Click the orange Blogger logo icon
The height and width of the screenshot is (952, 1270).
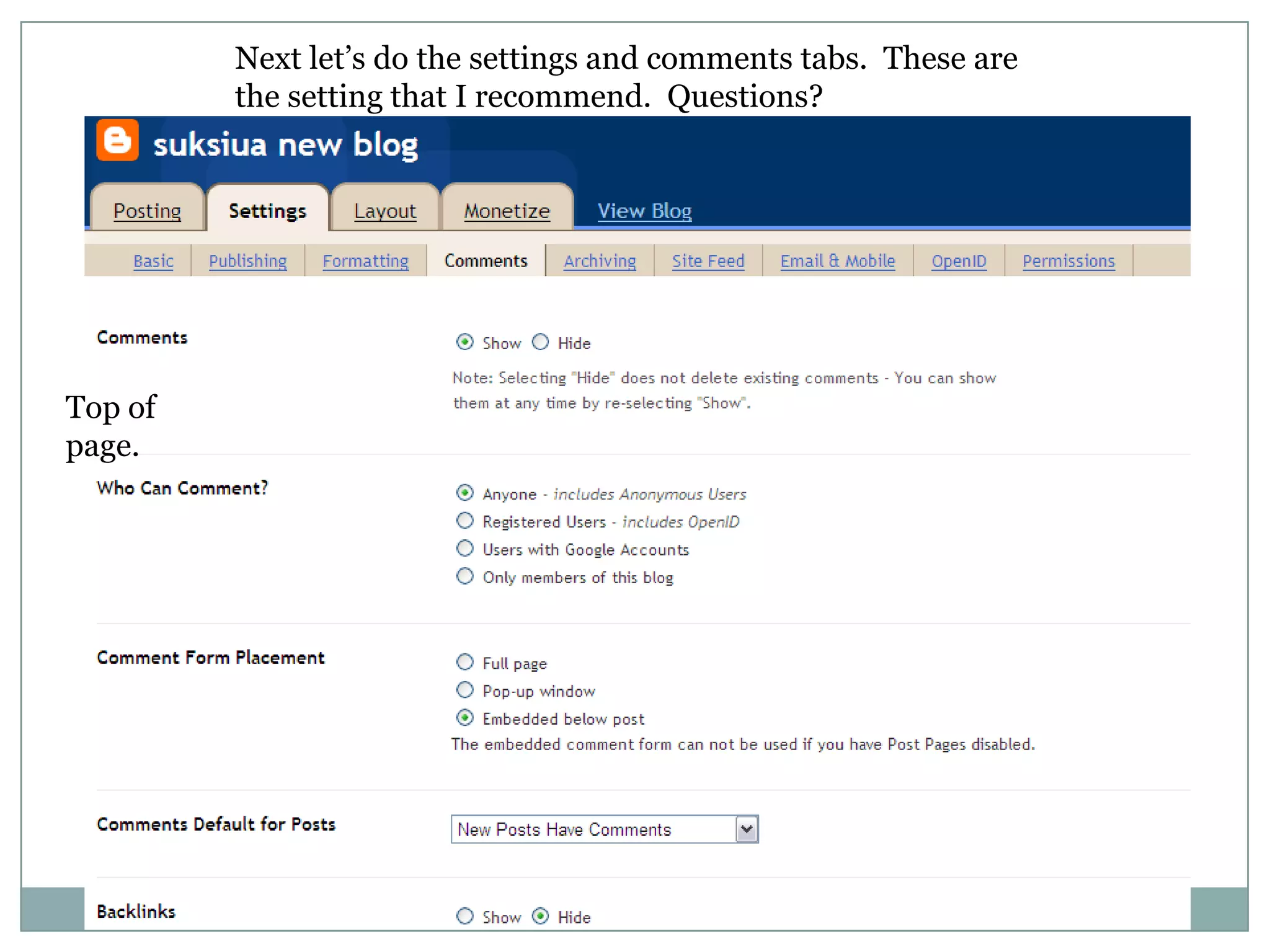click(x=117, y=140)
